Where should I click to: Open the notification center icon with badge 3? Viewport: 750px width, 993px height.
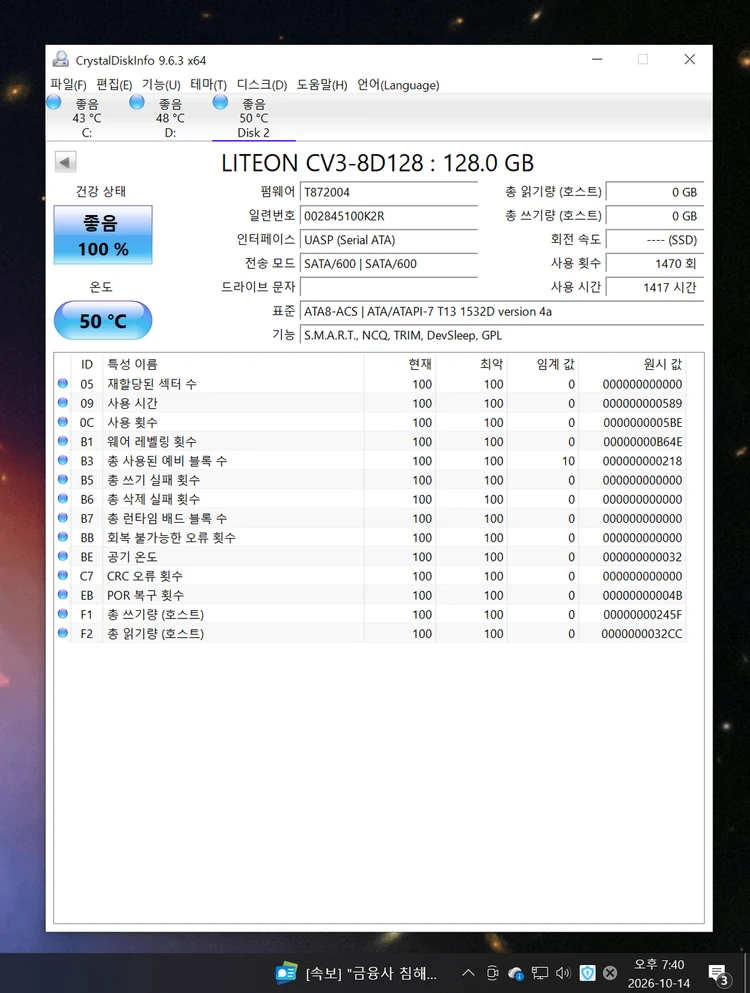click(x=718, y=975)
